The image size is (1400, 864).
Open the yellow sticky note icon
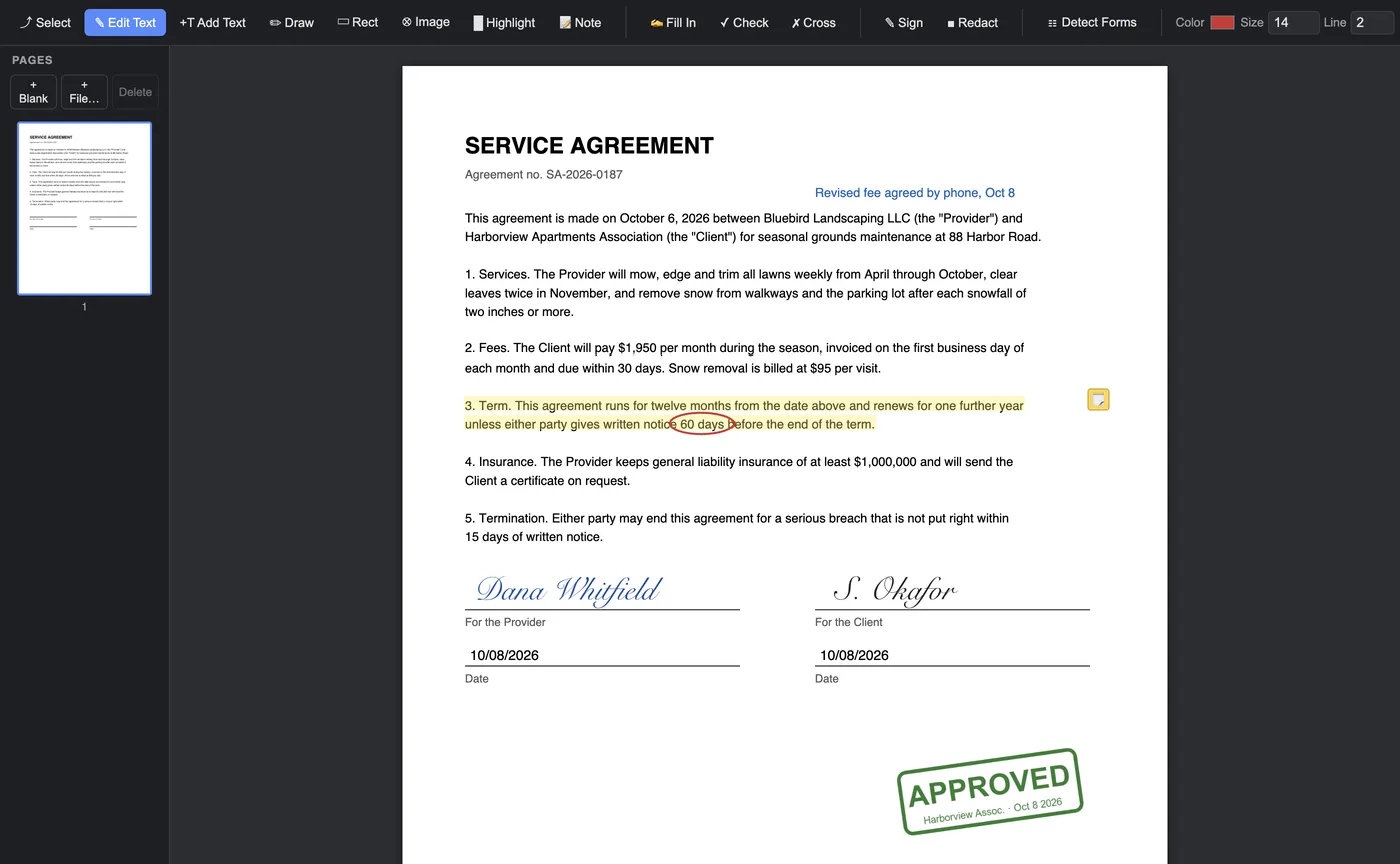[1098, 400]
